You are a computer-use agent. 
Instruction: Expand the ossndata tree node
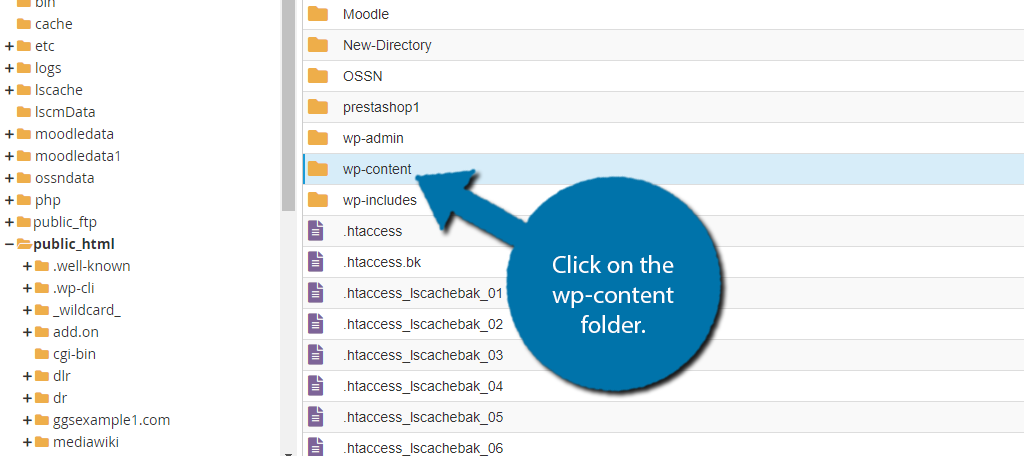click(x=9, y=178)
